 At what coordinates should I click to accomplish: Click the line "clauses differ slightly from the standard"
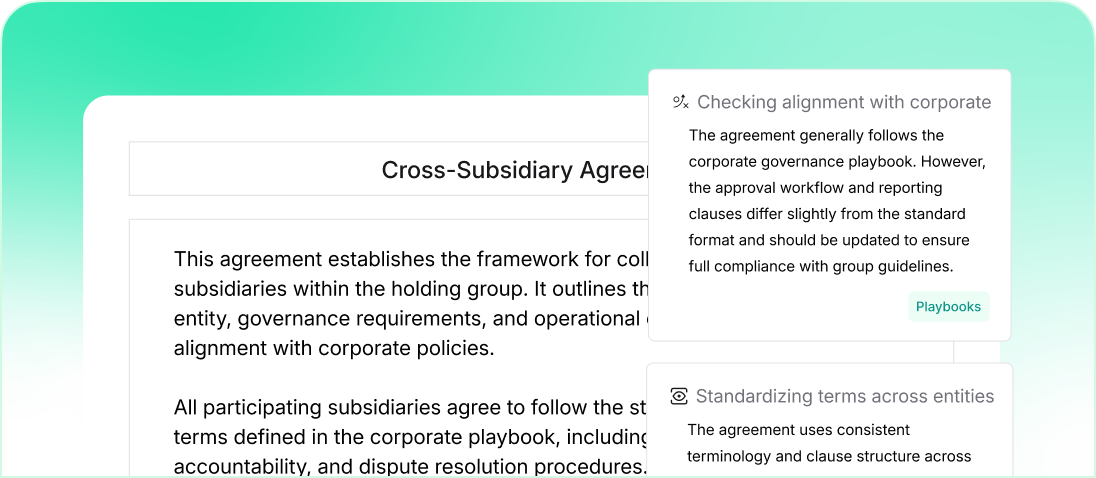[x=826, y=213]
